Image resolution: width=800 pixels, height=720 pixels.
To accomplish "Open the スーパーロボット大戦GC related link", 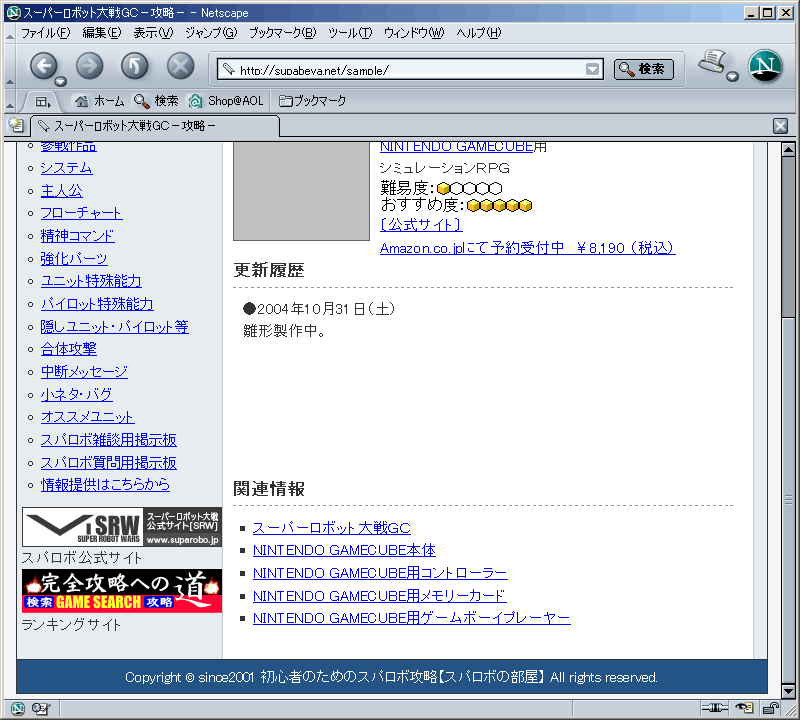I will [x=332, y=528].
